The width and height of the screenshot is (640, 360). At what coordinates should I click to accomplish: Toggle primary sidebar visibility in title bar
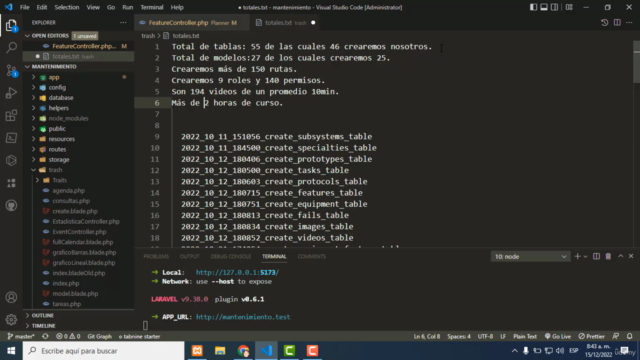pyautogui.click(x=533, y=7)
